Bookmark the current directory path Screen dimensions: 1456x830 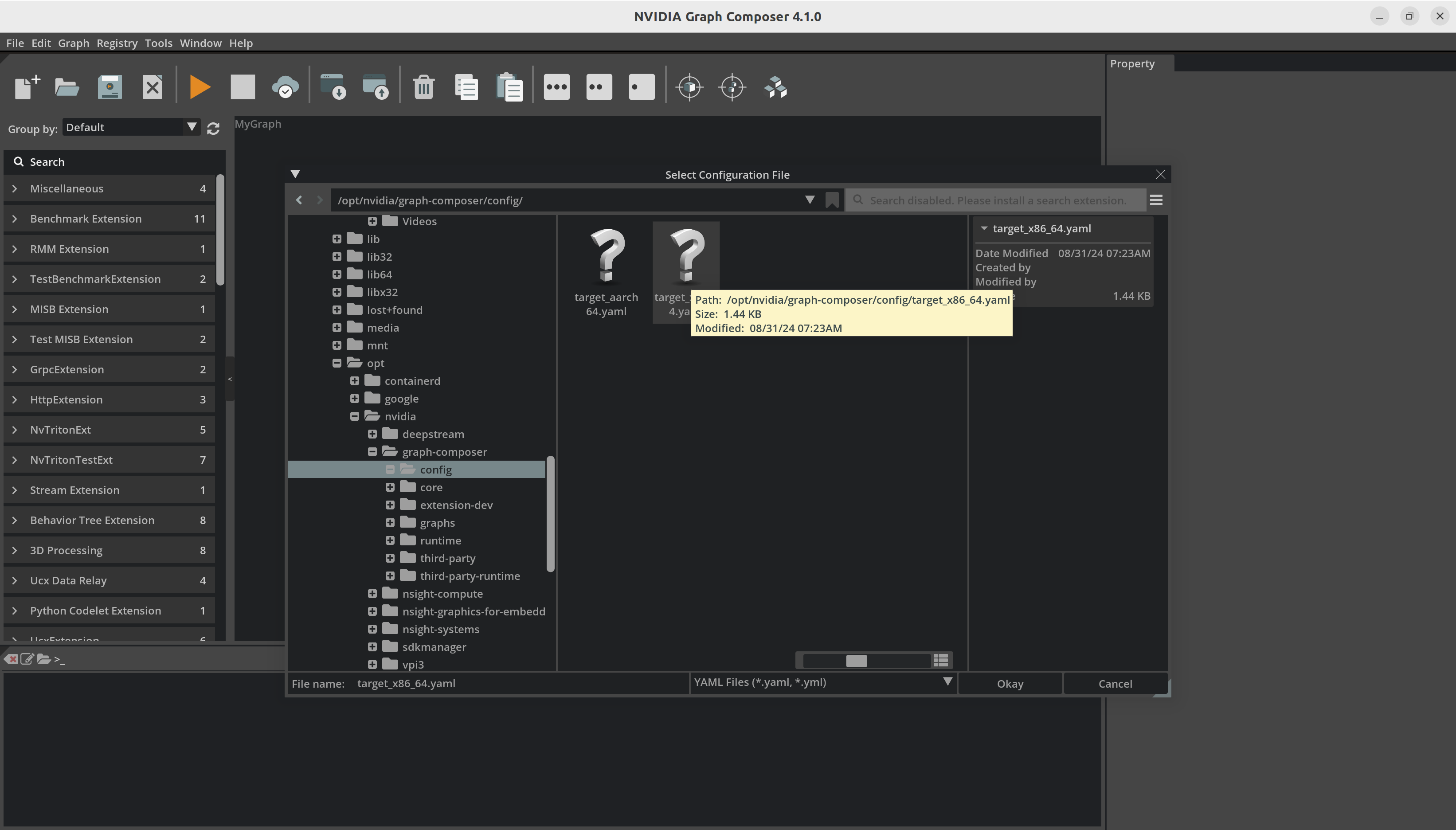832,200
